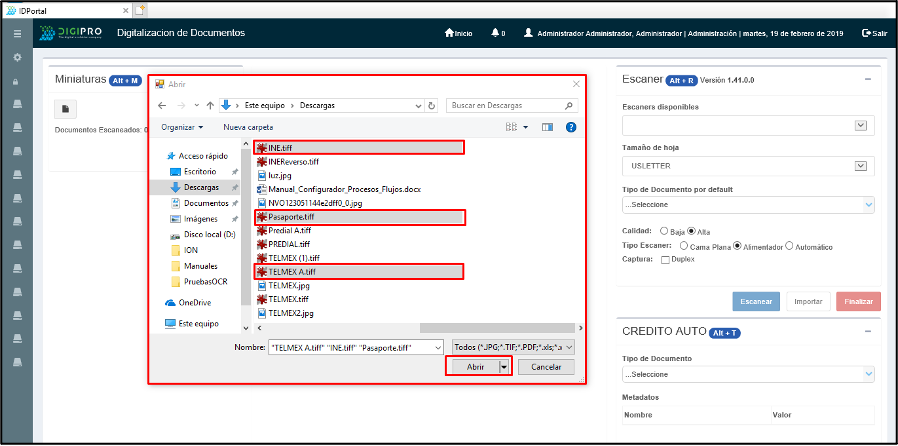This screenshot has height=446, width=898.
Task: Click the Cancelar button
Action: [546, 367]
